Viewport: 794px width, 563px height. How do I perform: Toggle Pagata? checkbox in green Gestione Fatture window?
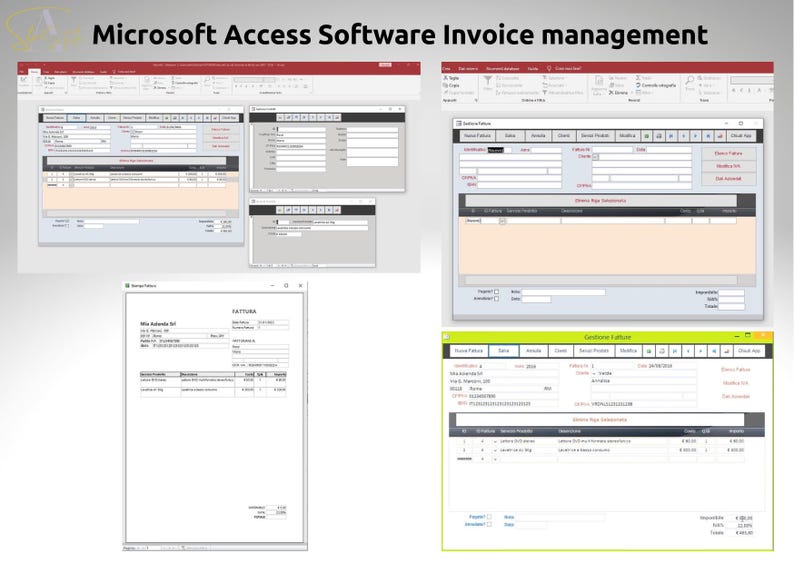[489, 517]
